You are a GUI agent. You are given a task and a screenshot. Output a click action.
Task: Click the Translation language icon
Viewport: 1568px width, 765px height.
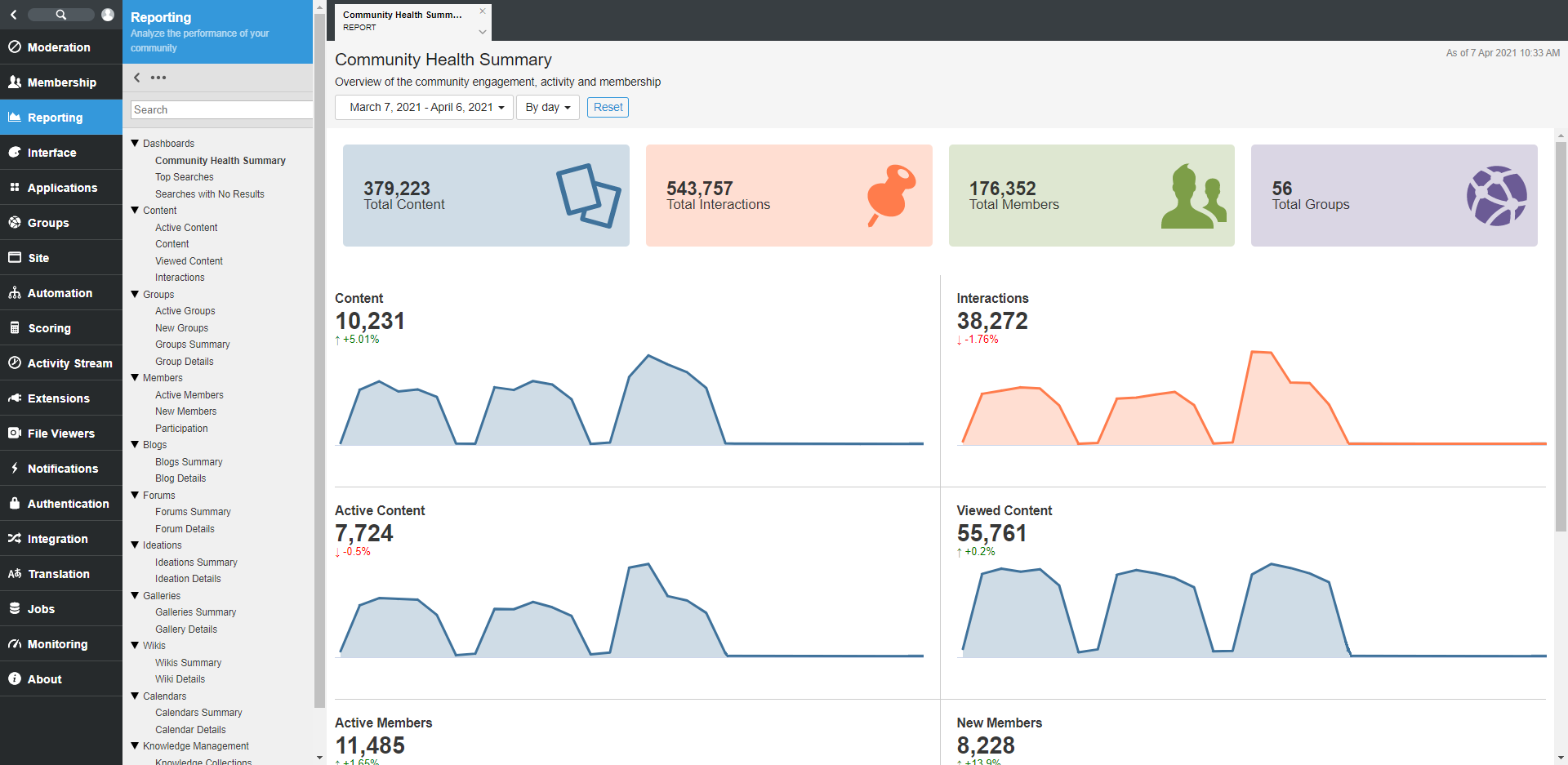pos(15,574)
